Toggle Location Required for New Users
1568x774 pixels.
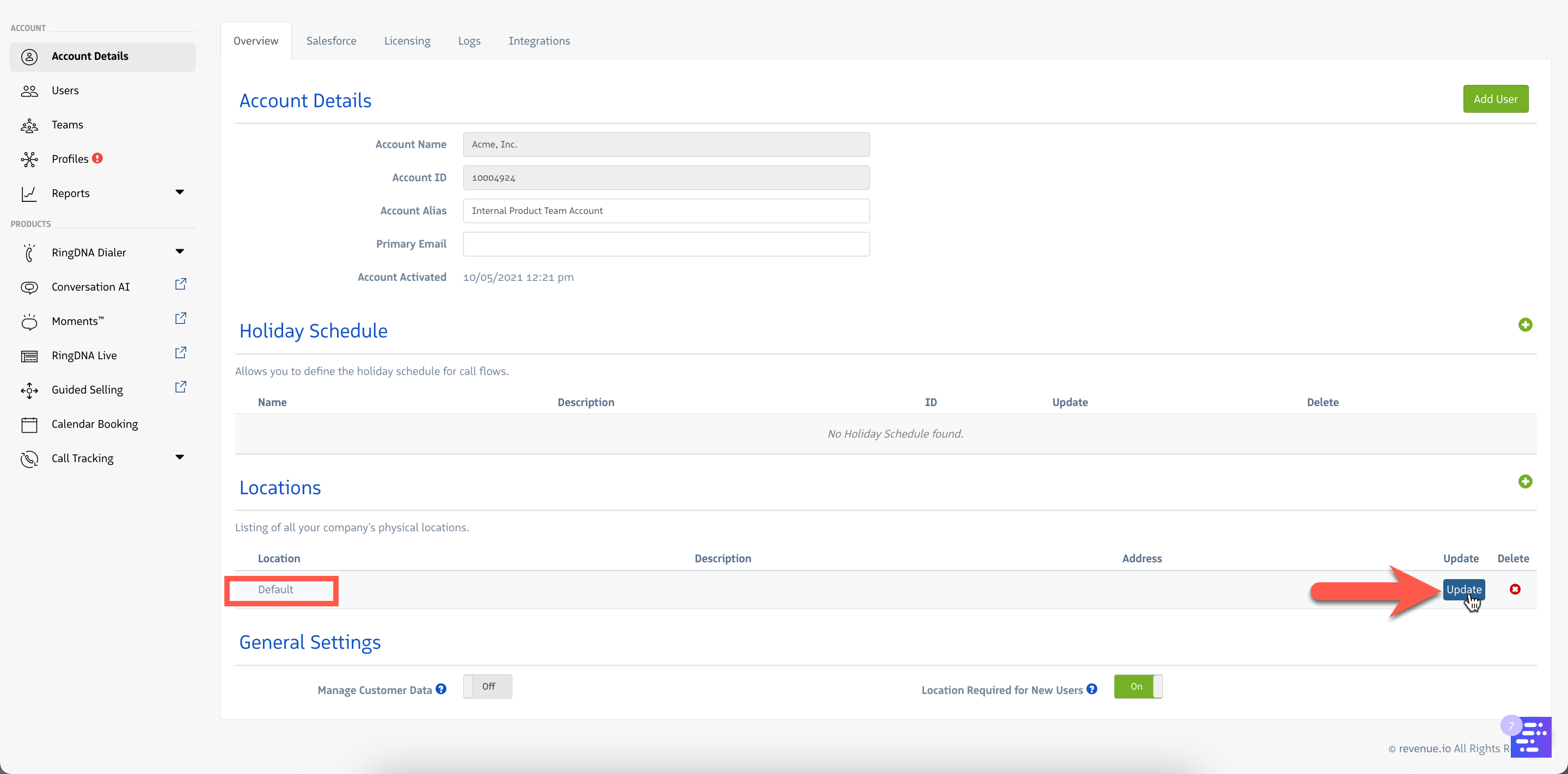(1138, 686)
